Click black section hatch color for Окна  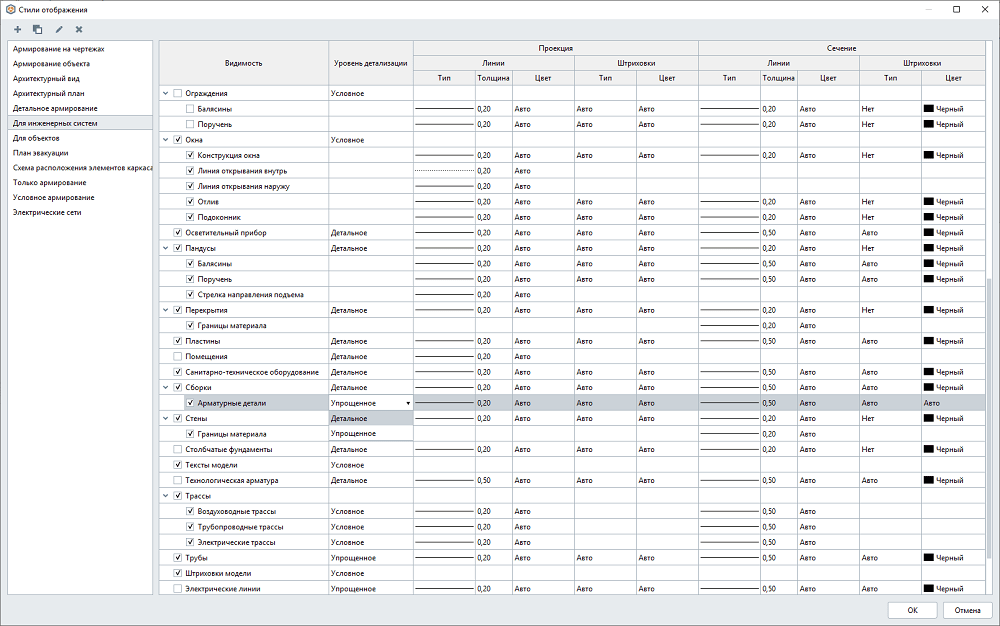pos(942,156)
